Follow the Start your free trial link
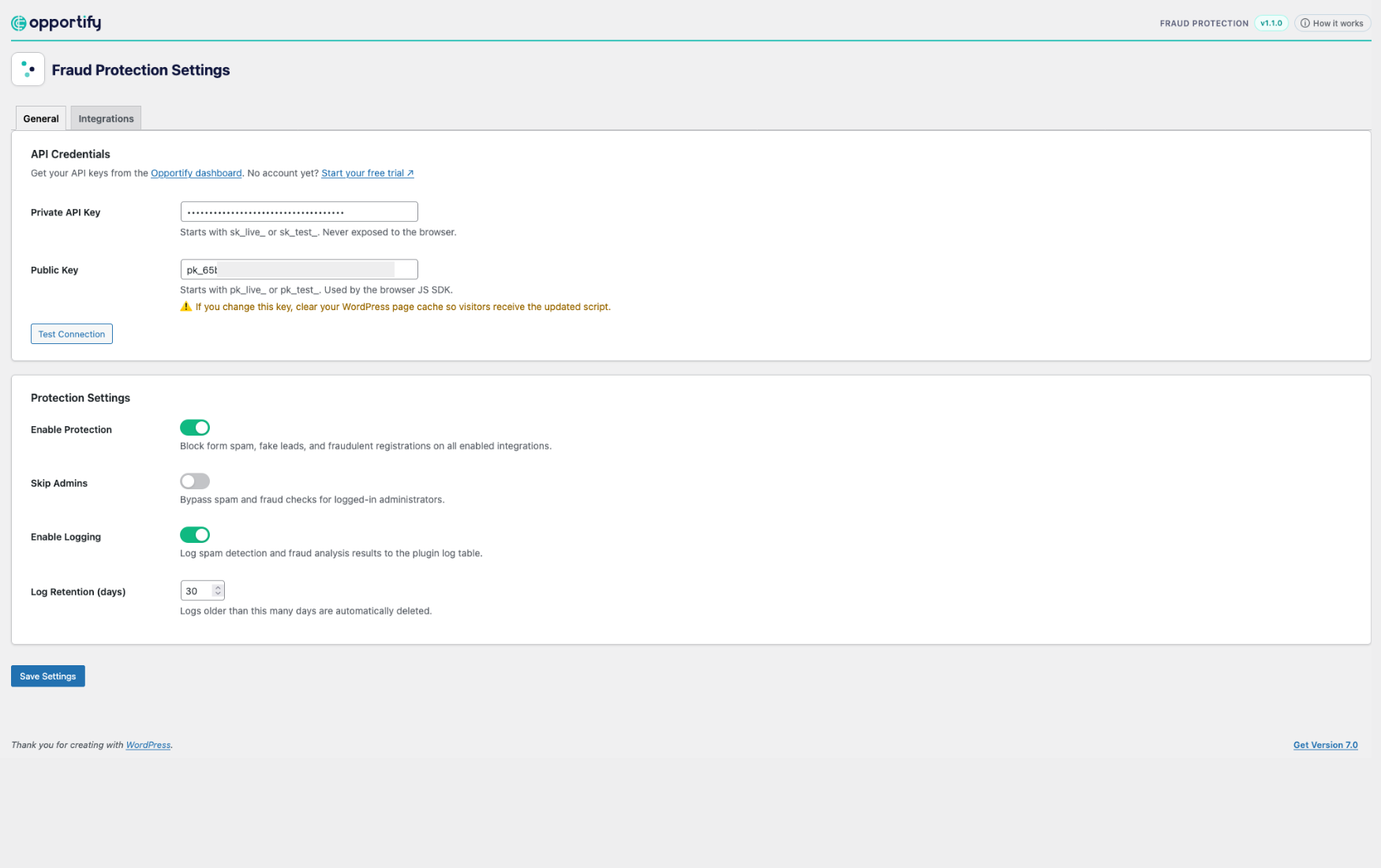This screenshot has width=1381, height=868. (x=368, y=173)
